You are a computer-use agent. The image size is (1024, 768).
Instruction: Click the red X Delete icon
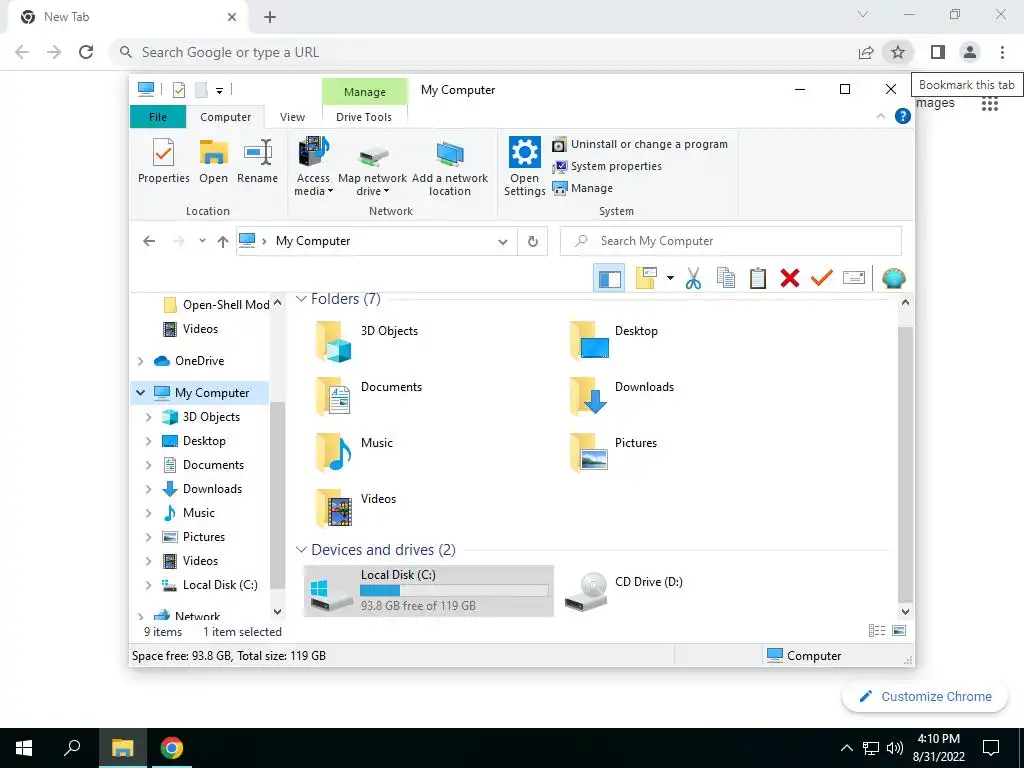(x=790, y=279)
